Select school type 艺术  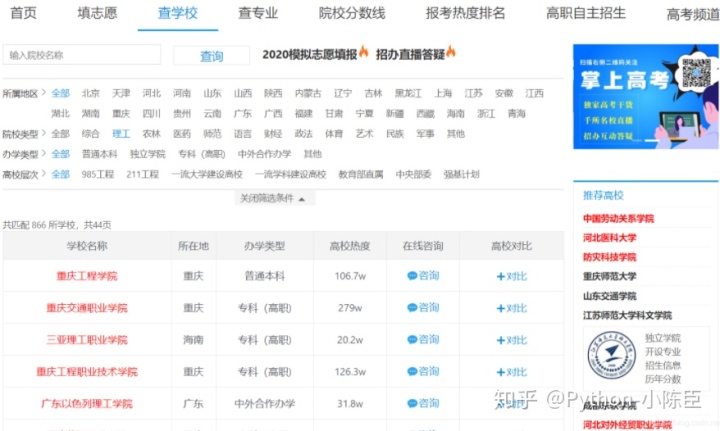click(x=364, y=134)
